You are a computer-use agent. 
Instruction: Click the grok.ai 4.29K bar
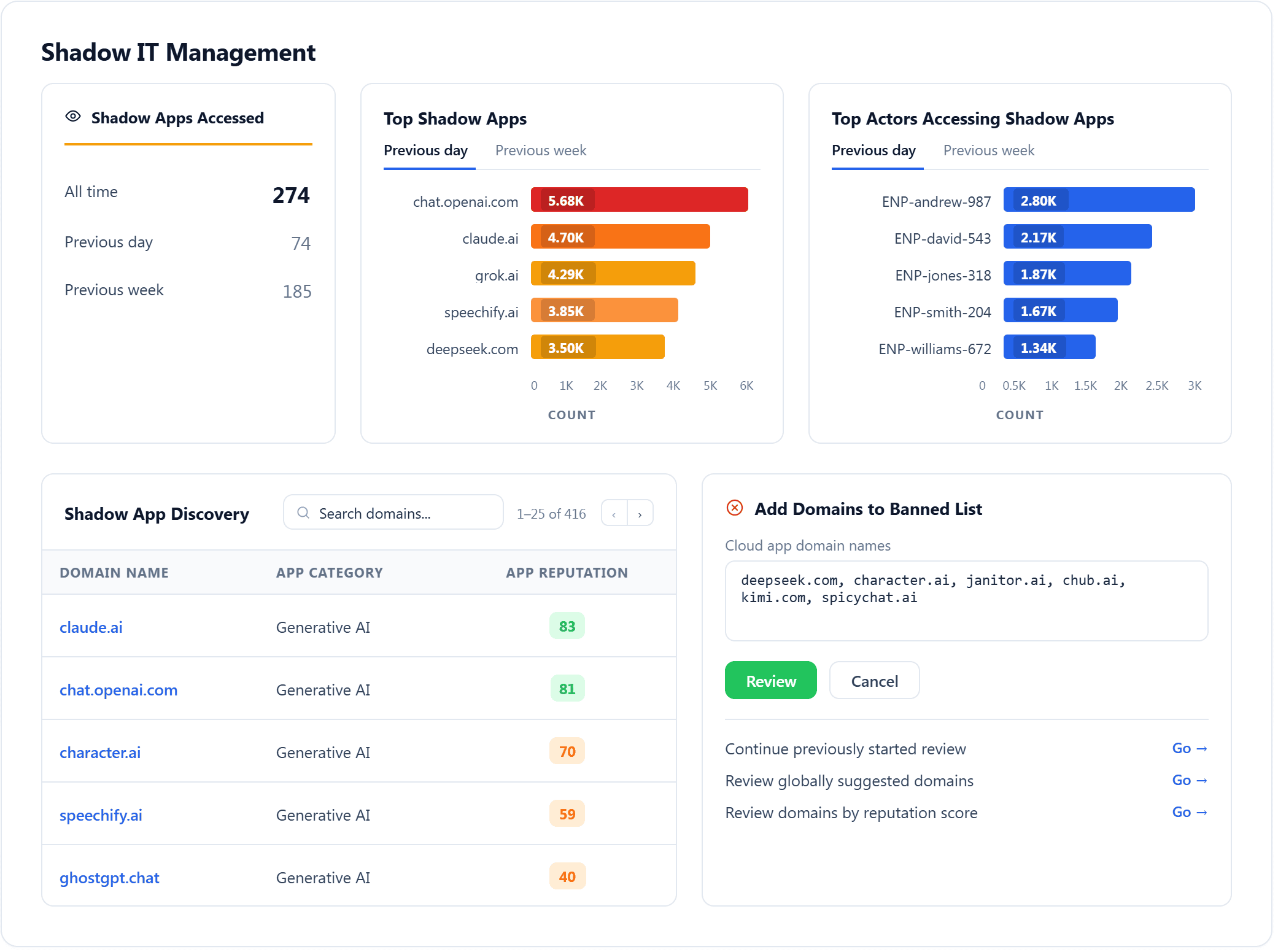[x=613, y=273]
